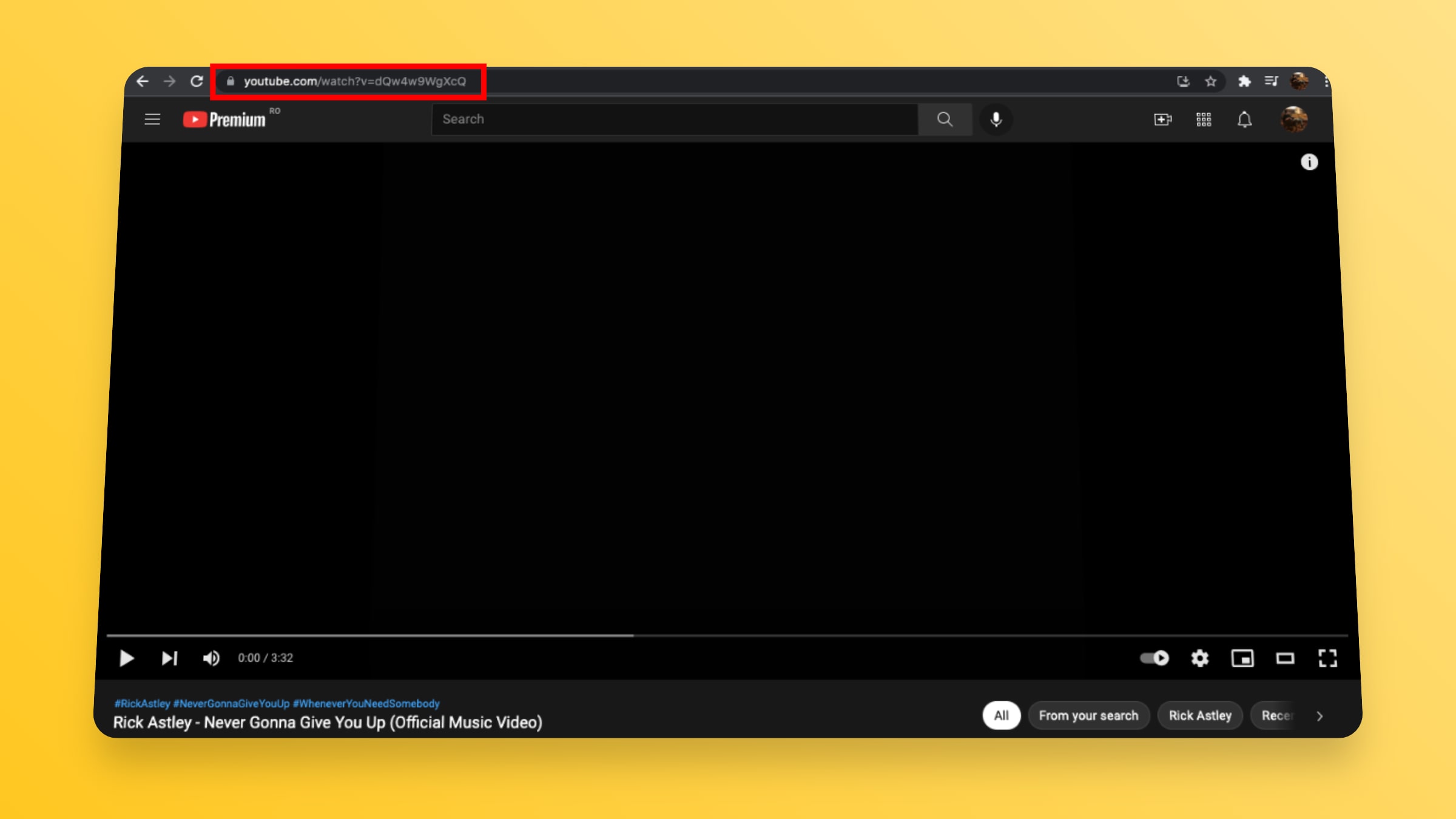Mute the video volume
Viewport: 1456px width, 819px height.
tap(211, 658)
